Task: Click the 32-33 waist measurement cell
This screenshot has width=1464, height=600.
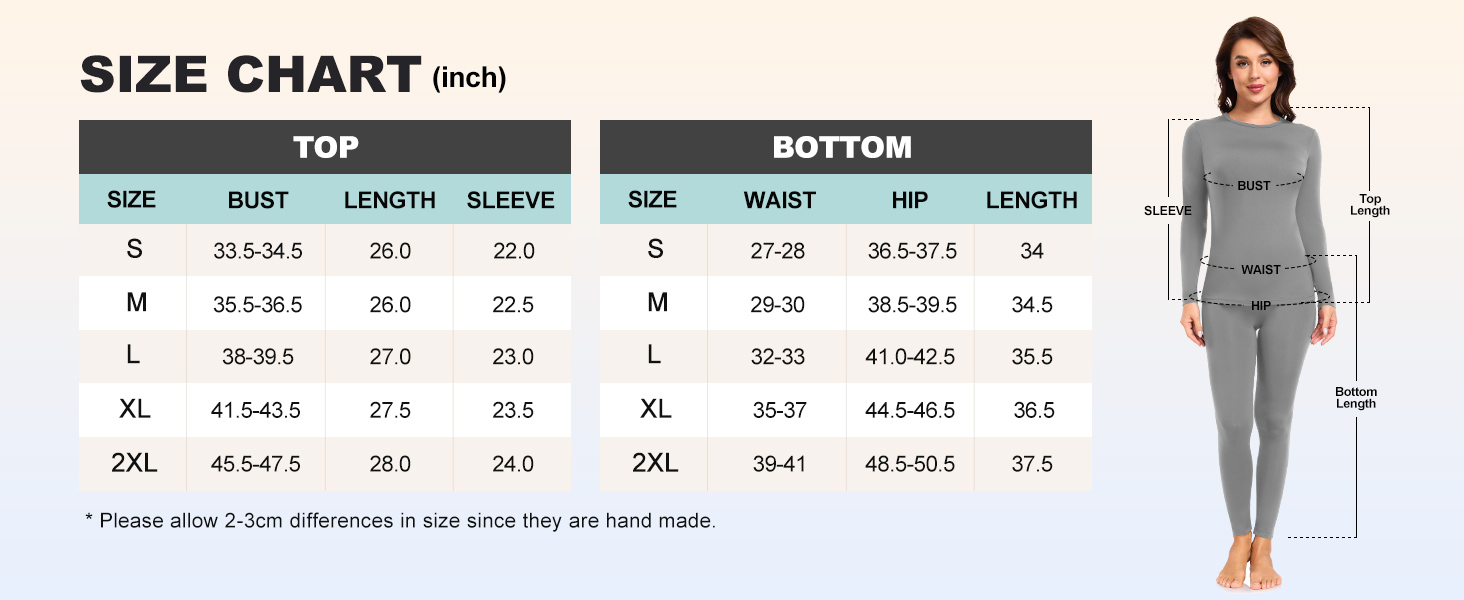Action: pos(777,357)
